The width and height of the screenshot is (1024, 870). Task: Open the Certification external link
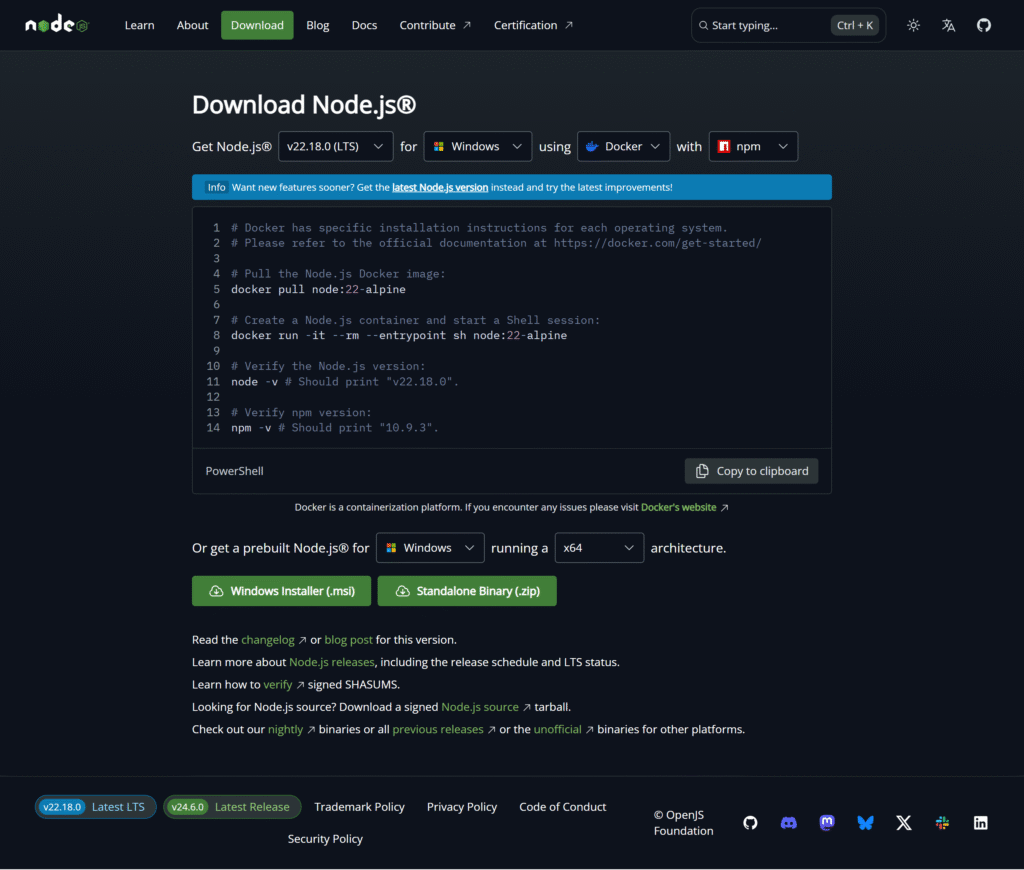tap(533, 25)
